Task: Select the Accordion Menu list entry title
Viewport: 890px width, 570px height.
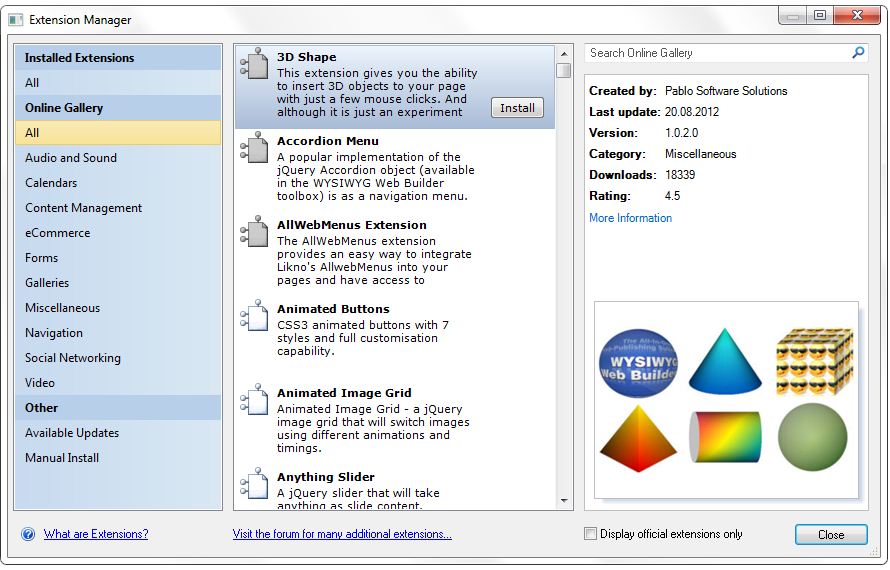Action: point(328,141)
